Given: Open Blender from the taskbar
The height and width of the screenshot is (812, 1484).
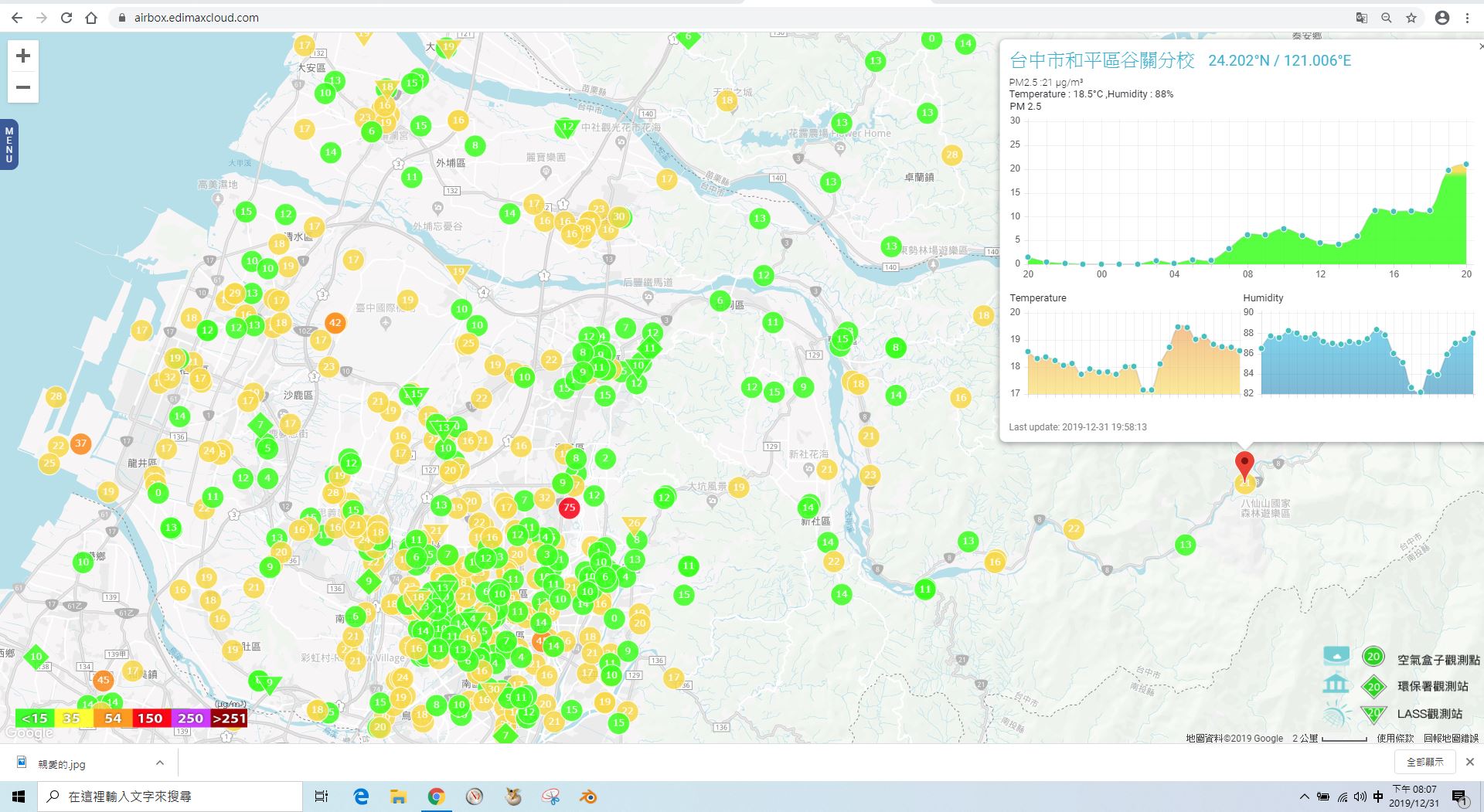Looking at the screenshot, I should click(588, 797).
